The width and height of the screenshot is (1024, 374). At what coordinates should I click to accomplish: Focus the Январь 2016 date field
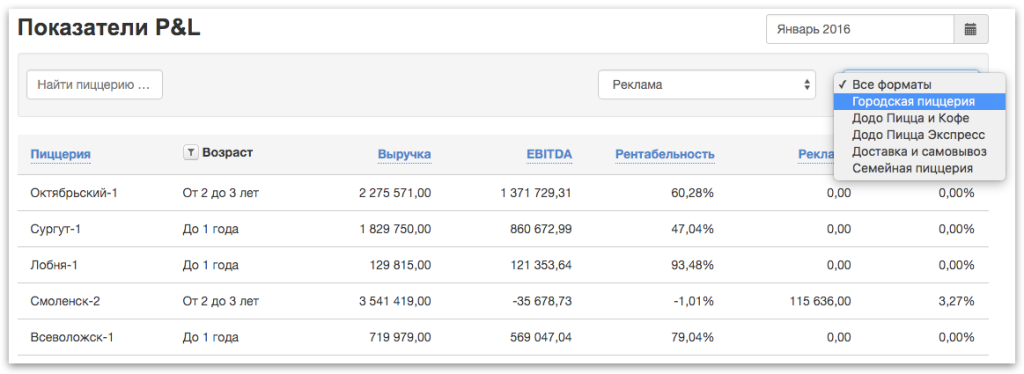click(860, 29)
